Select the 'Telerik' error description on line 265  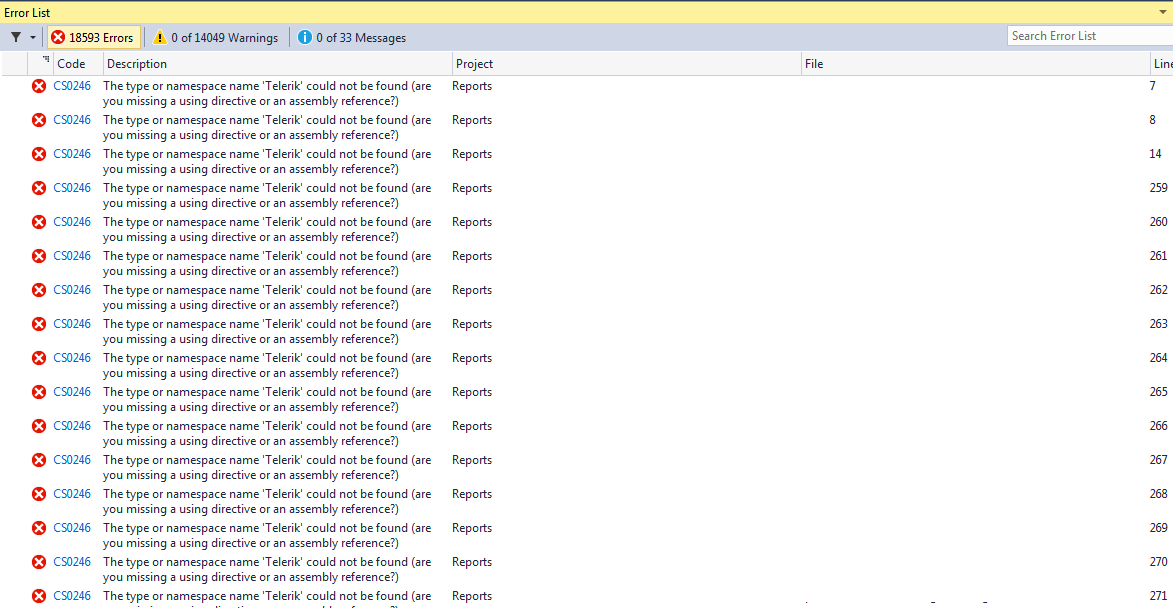click(x=267, y=399)
